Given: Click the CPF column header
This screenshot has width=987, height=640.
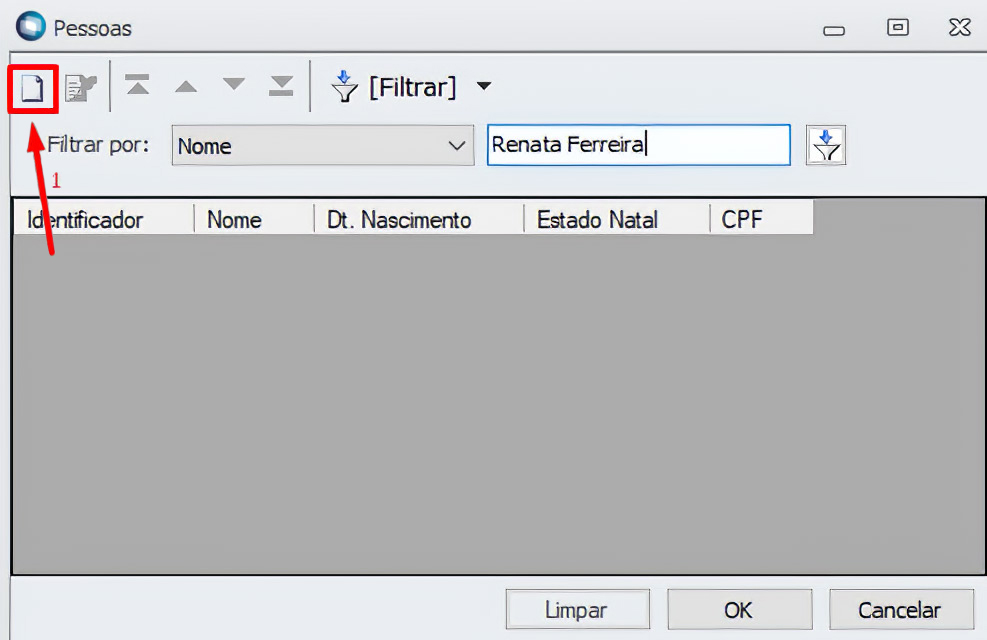Looking at the screenshot, I should click(760, 219).
